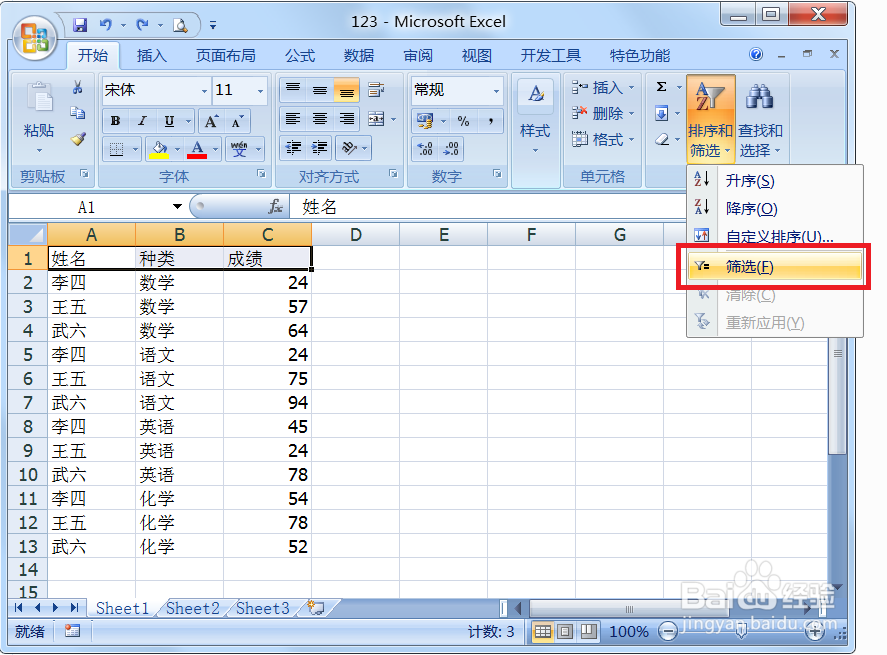Apply yellow fill color bucket
The width and height of the screenshot is (887, 655).
tap(159, 149)
